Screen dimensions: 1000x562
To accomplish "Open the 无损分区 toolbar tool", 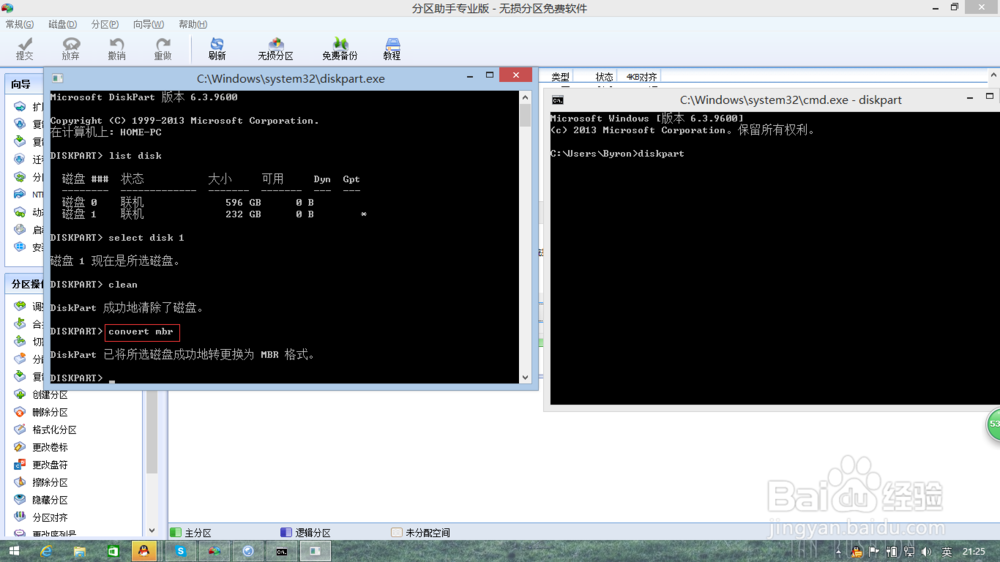I will point(276,48).
